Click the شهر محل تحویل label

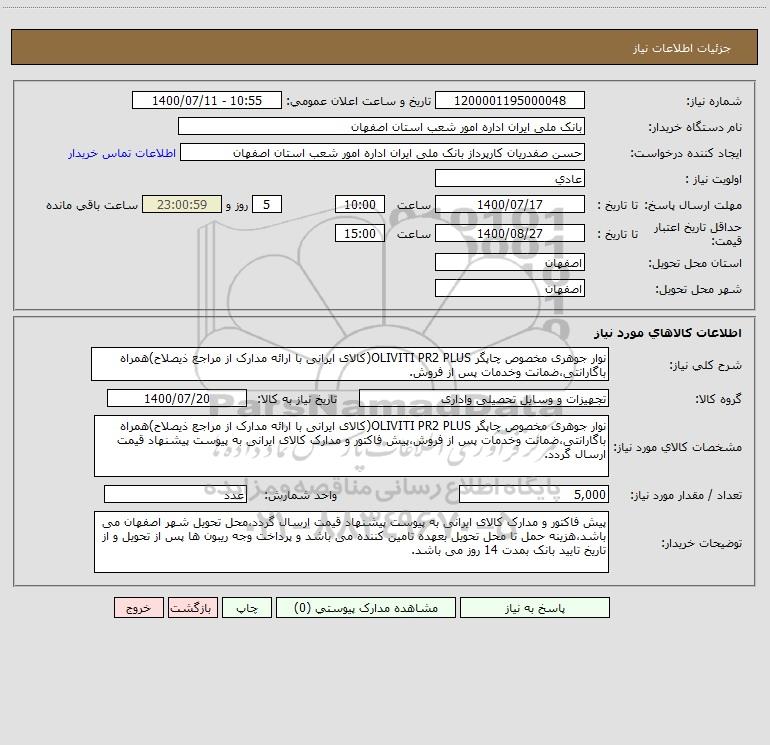pos(699,290)
